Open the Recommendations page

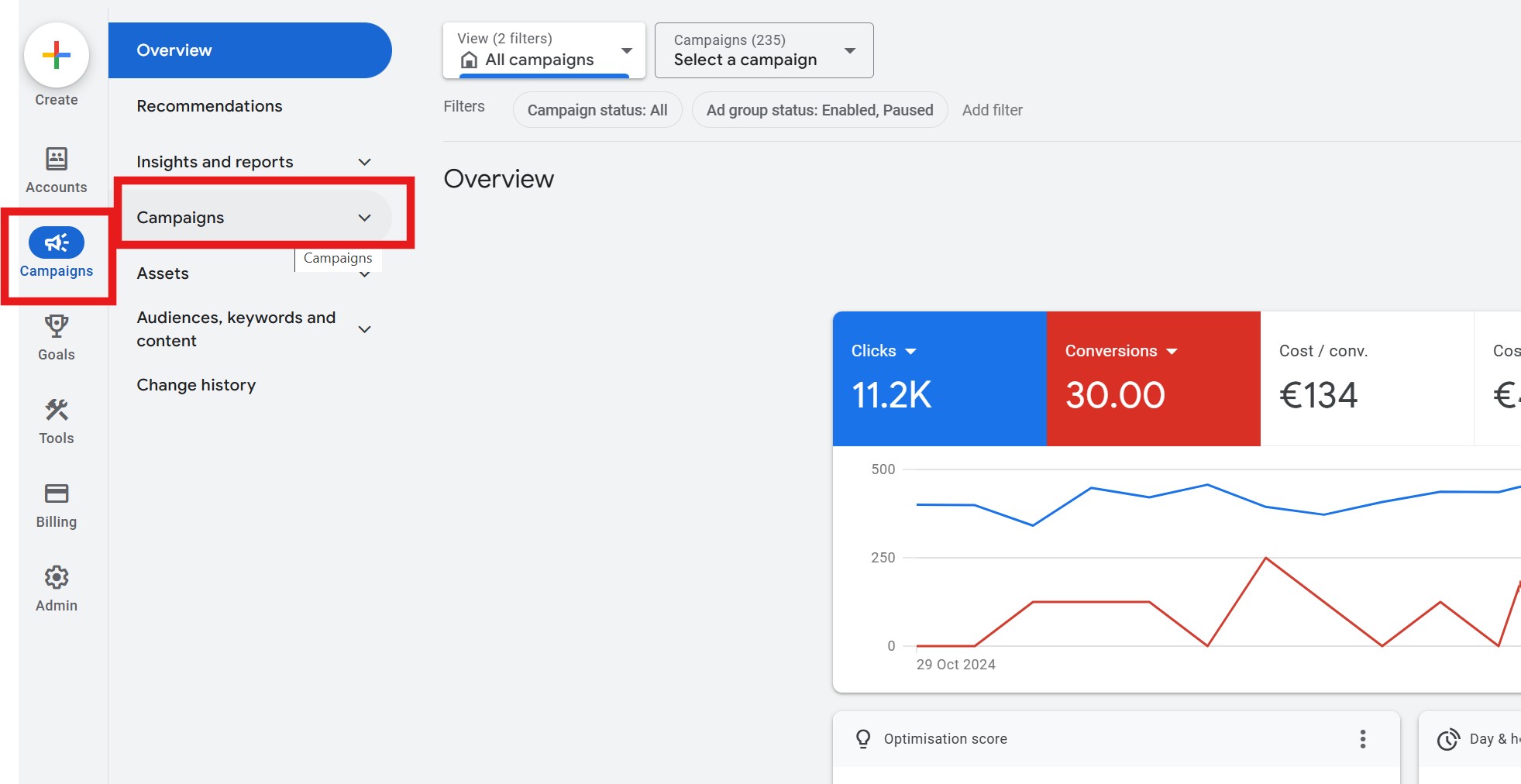tap(208, 105)
